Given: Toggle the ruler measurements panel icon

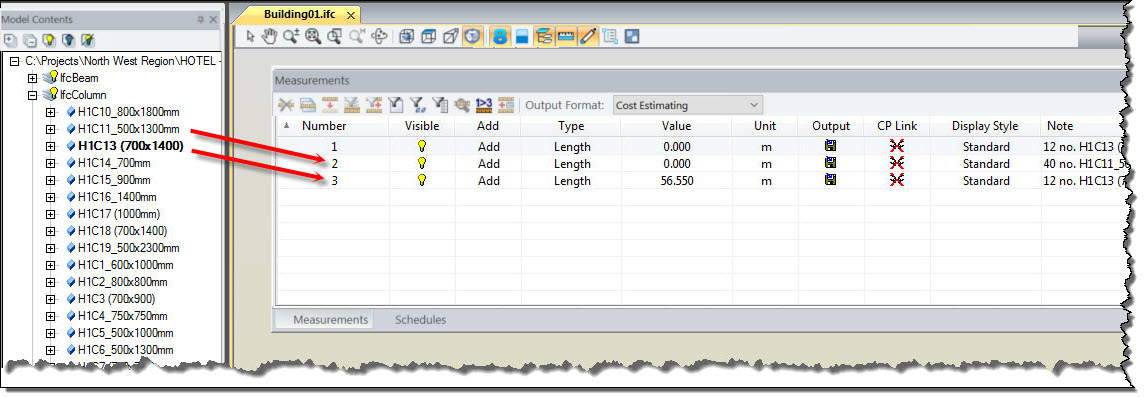Looking at the screenshot, I should click(x=566, y=36).
